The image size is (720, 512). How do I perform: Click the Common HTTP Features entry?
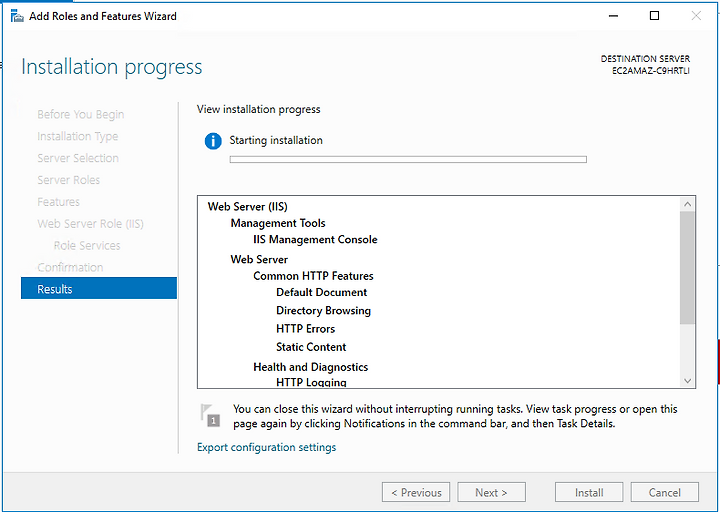point(313,276)
